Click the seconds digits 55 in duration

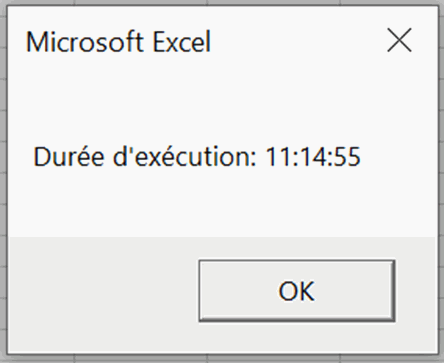pyautogui.click(x=348, y=157)
